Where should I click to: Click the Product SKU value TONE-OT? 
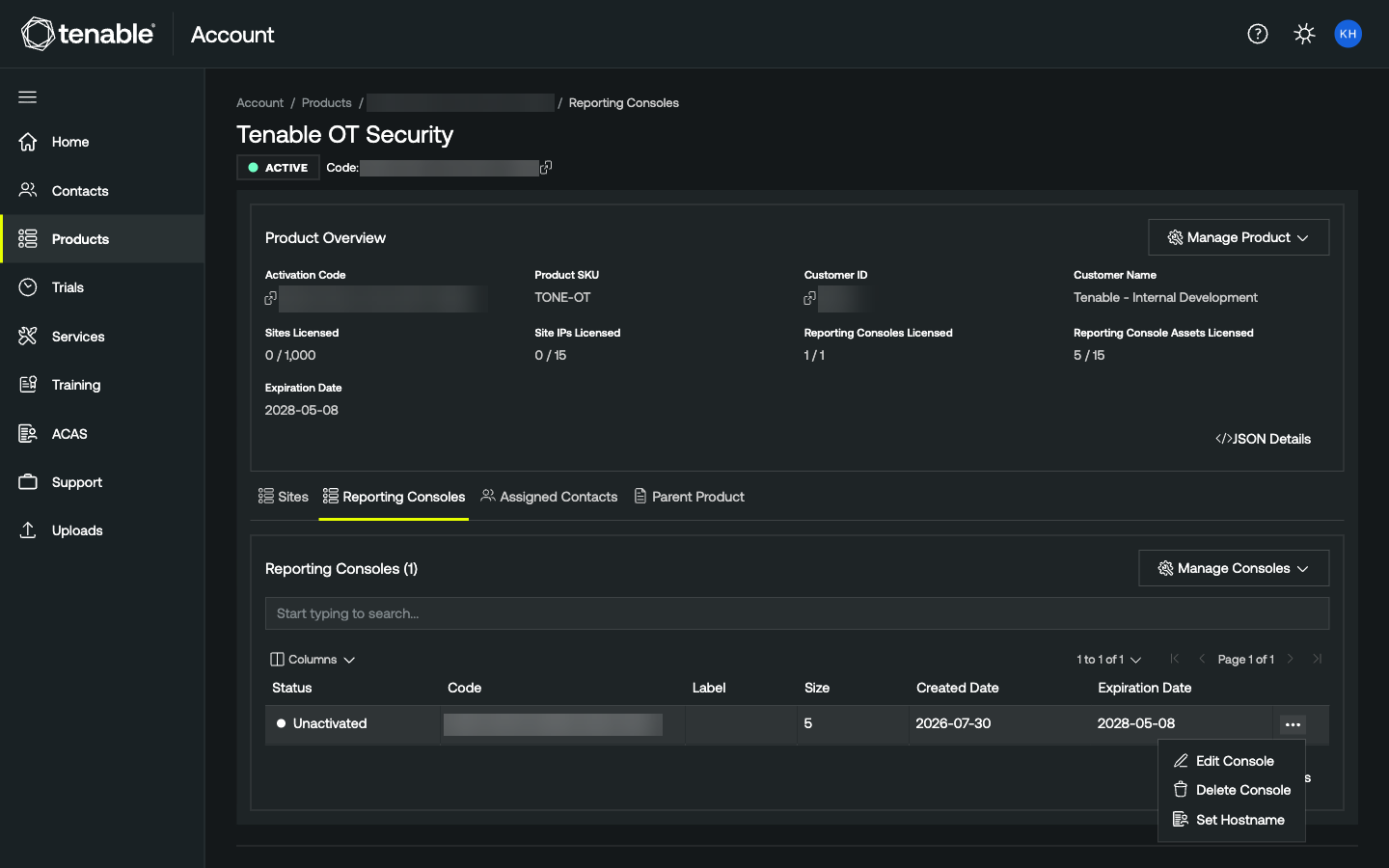562,298
